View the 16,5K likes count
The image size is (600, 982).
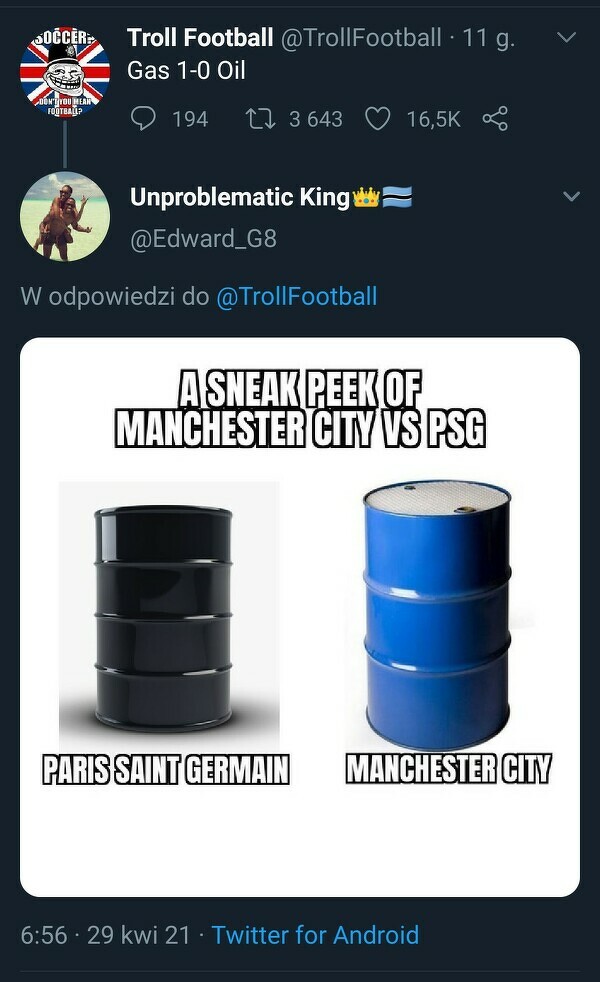tap(433, 119)
